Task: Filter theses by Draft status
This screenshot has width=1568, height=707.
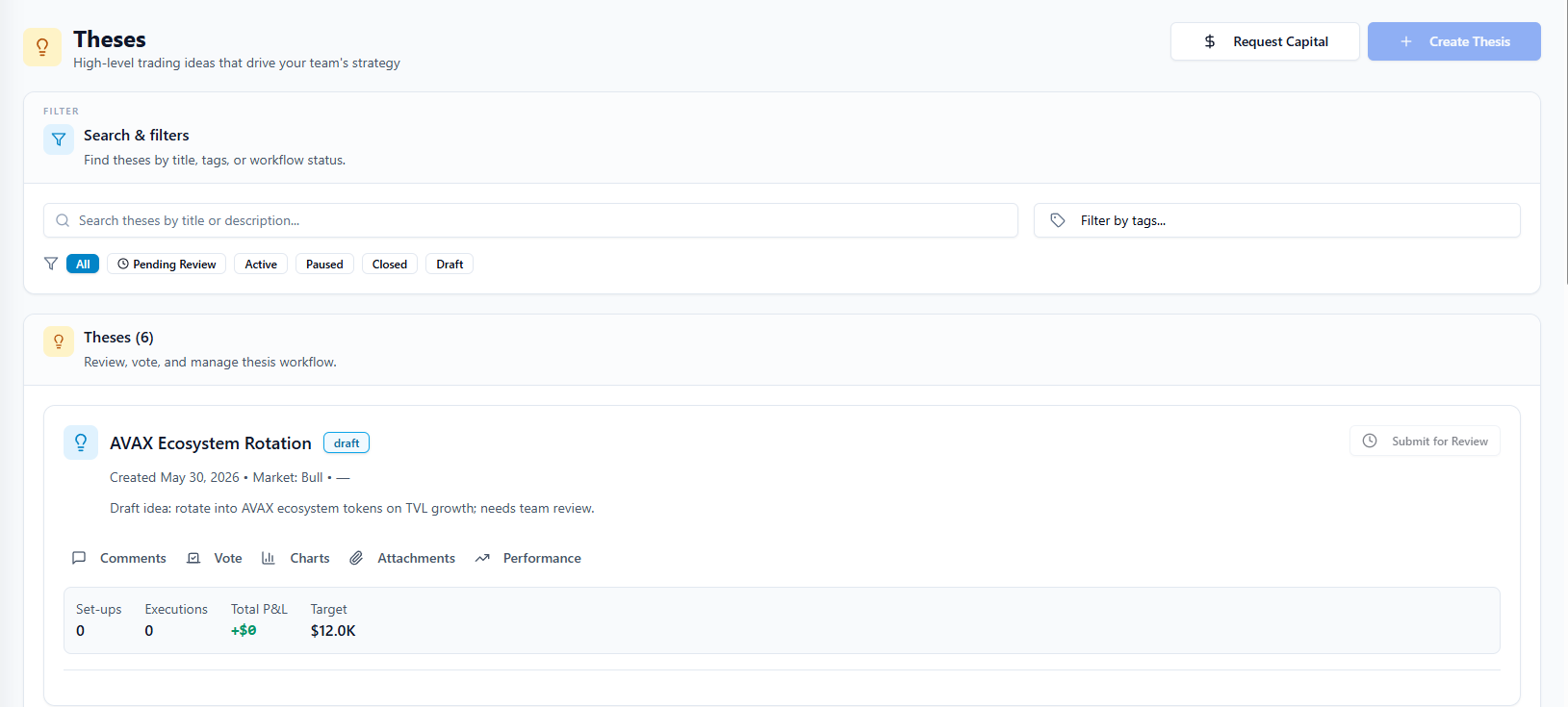Action: click(450, 264)
